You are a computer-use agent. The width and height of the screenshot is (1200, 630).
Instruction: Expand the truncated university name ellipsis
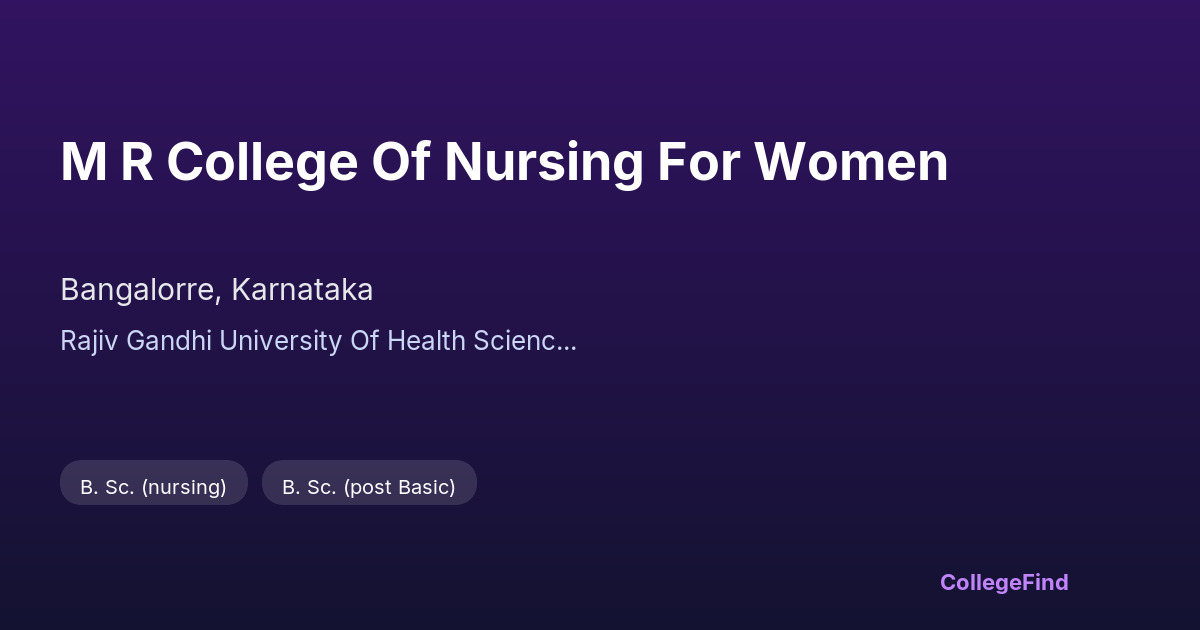[x=567, y=342]
